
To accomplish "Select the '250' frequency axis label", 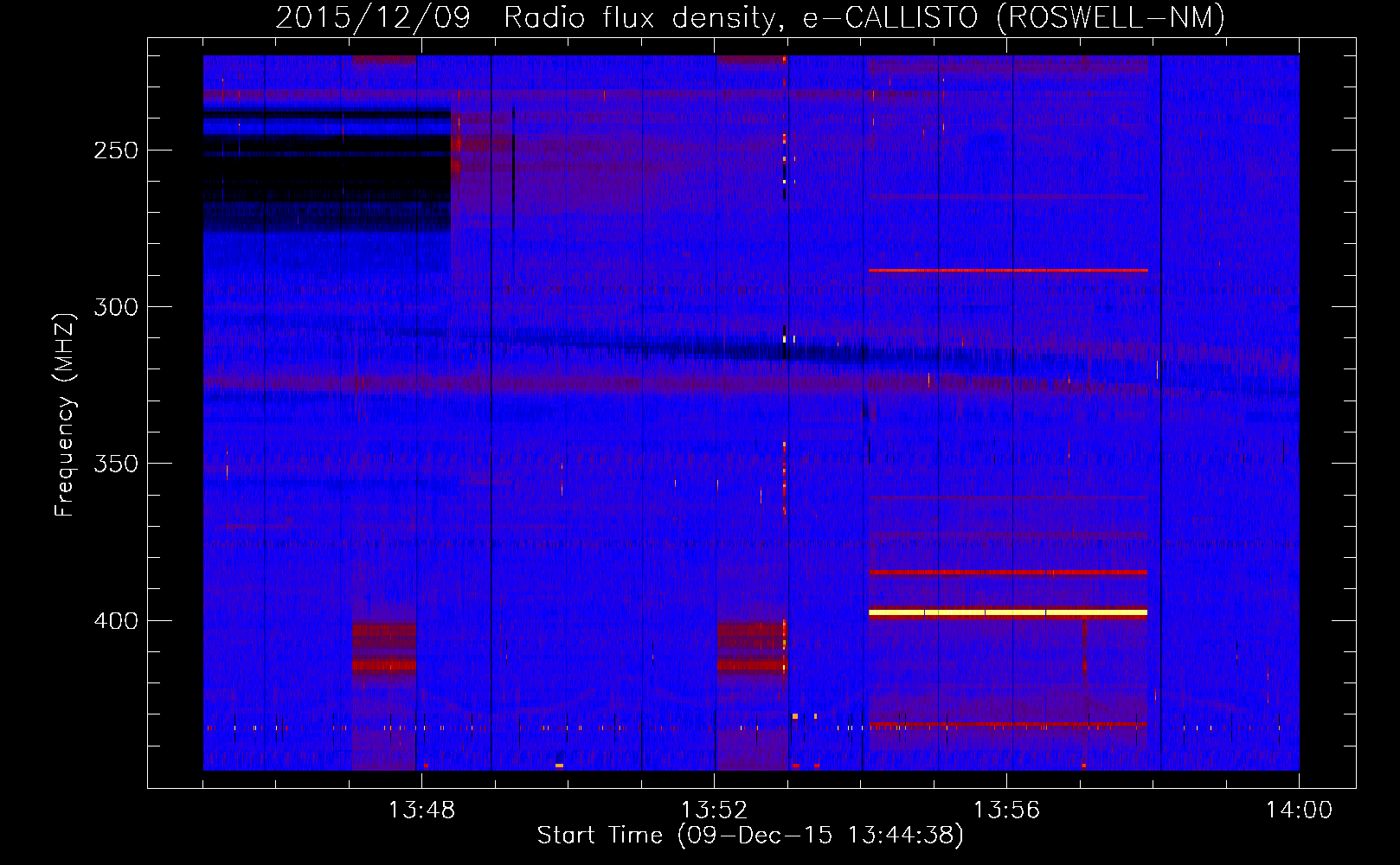I will coord(116,151).
